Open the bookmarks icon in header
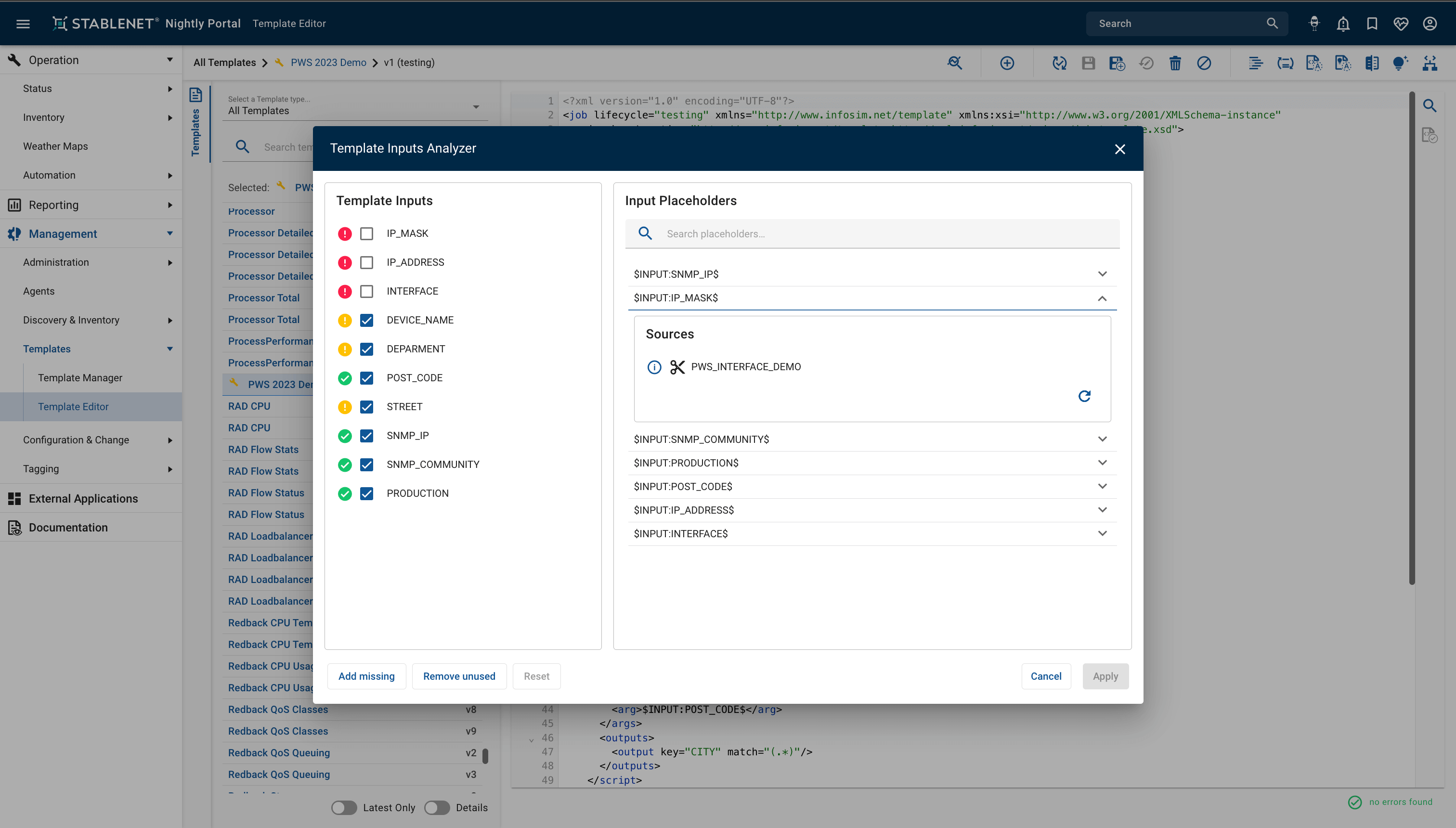The width and height of the screenshot is (1456, 828). (1372, 23)
